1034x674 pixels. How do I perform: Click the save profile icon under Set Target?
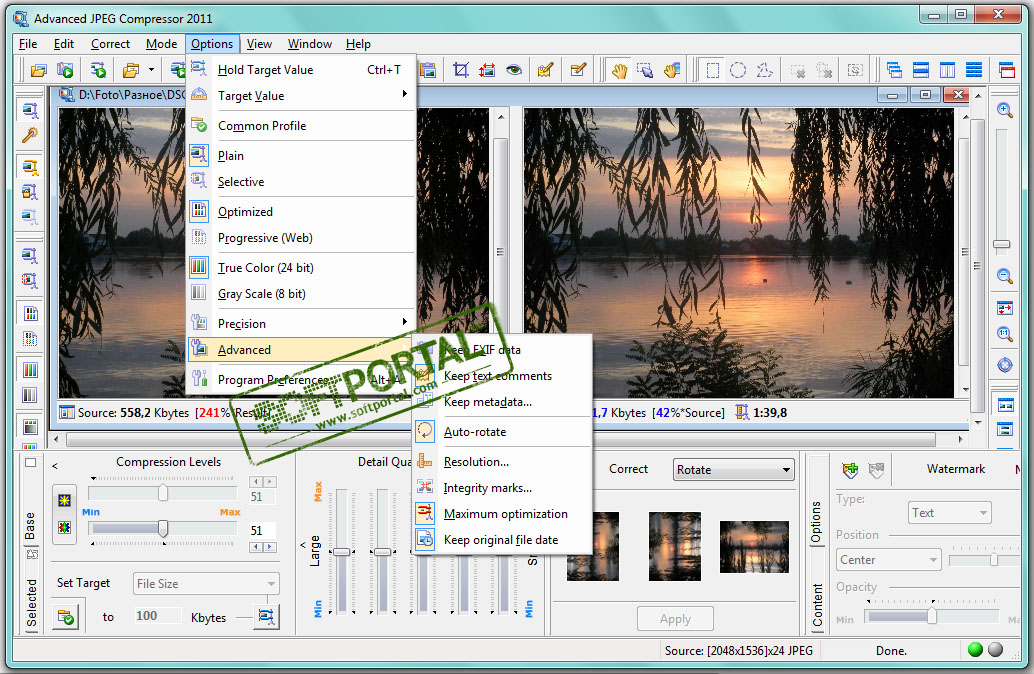[66, 617]
